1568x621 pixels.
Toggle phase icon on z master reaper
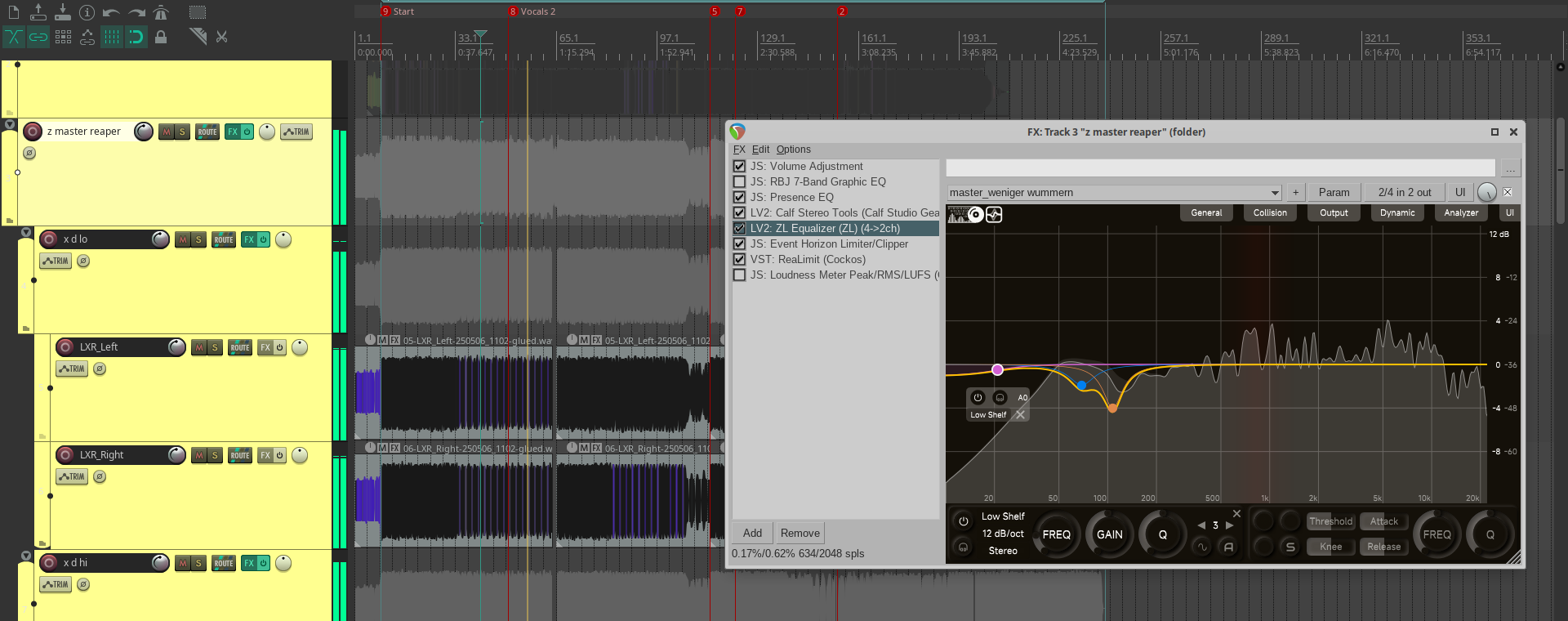[29, 153]
